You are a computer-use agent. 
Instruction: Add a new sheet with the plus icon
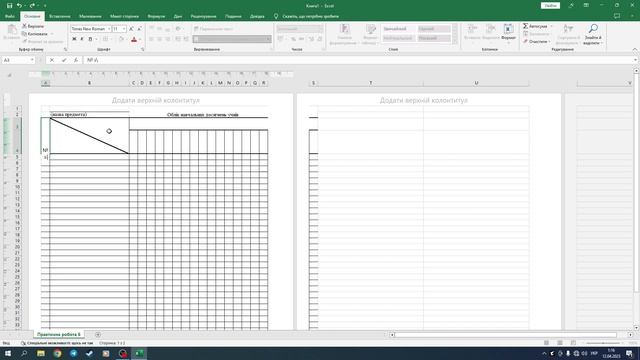click(98, 335)
